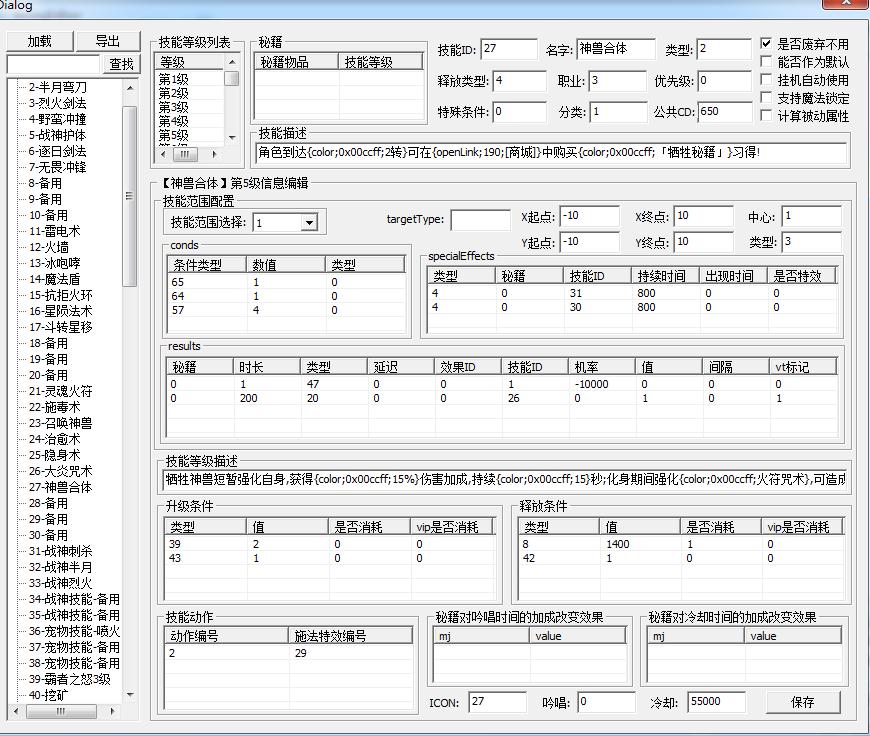Save changes with the 保存 button
Viewport: 870px width, 736px height.
point(802,702)
